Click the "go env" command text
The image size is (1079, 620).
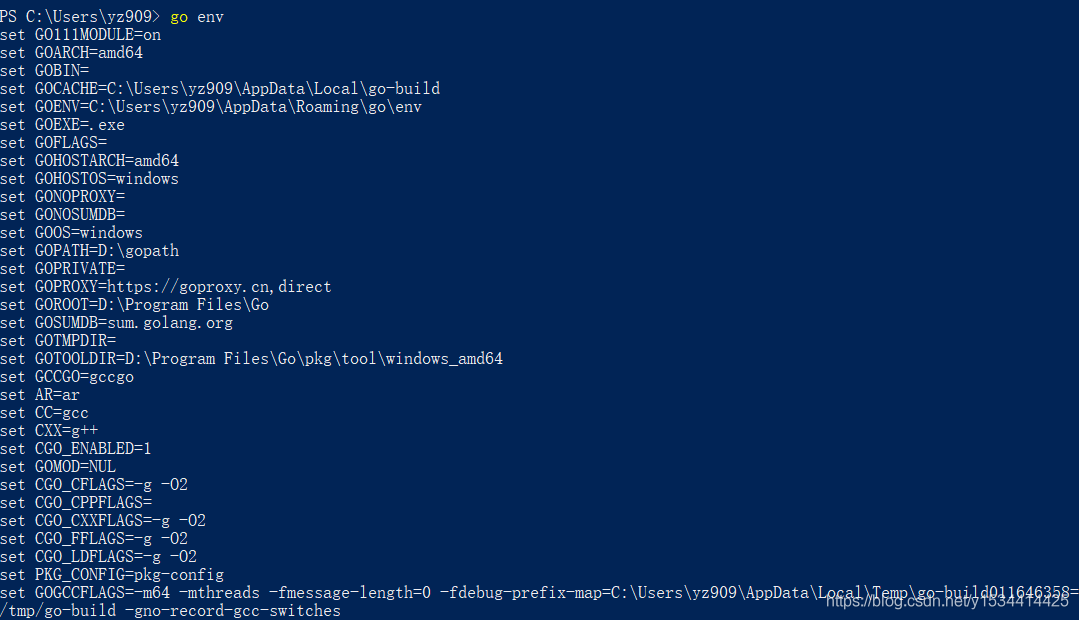196,17
